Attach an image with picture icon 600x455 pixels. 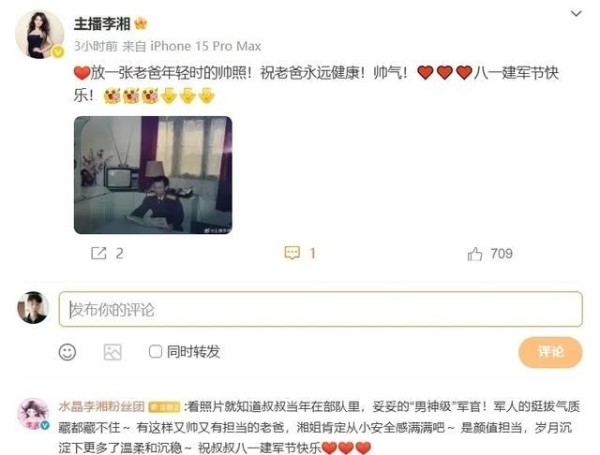coord(112,352)
